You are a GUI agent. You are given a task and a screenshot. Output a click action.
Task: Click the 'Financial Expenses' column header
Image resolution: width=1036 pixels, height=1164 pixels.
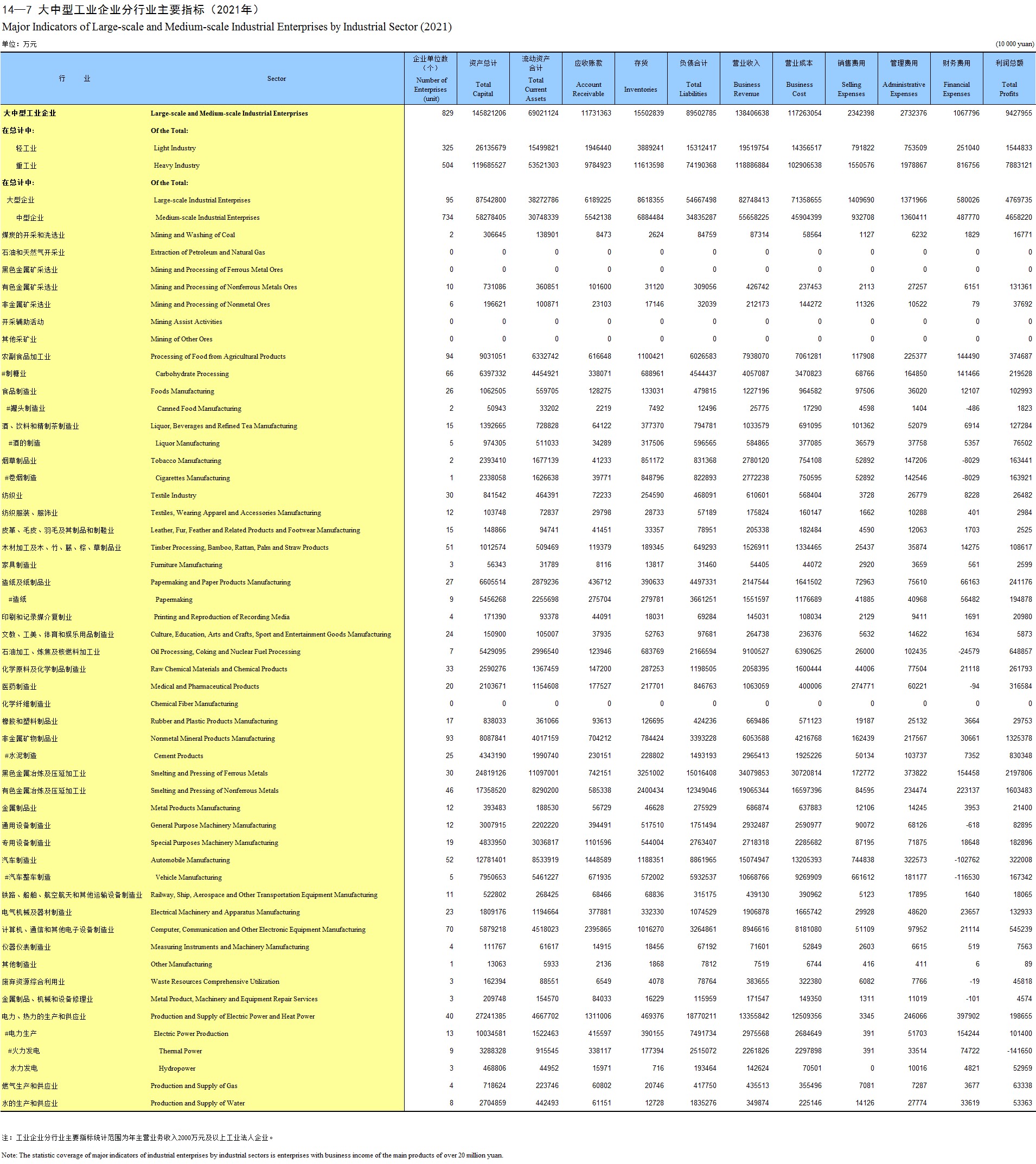[956, 79]
